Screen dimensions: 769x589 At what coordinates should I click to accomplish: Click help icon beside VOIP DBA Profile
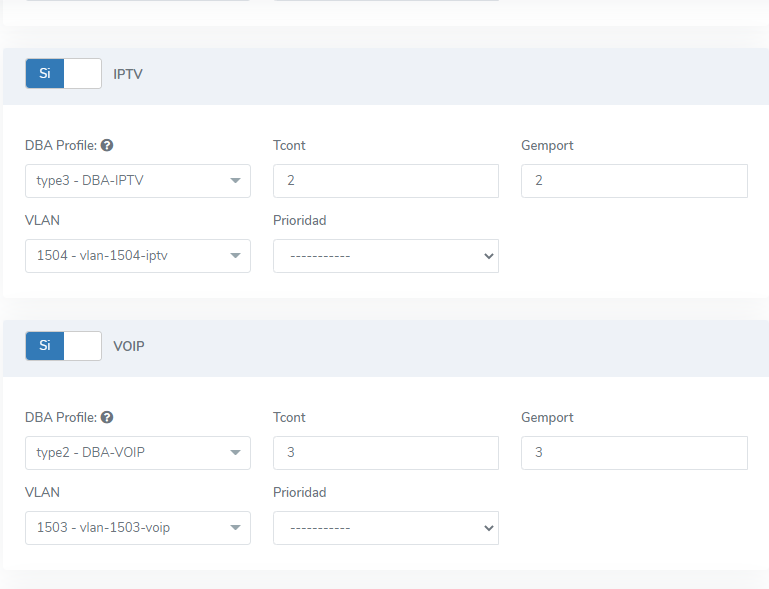(107, 418)
